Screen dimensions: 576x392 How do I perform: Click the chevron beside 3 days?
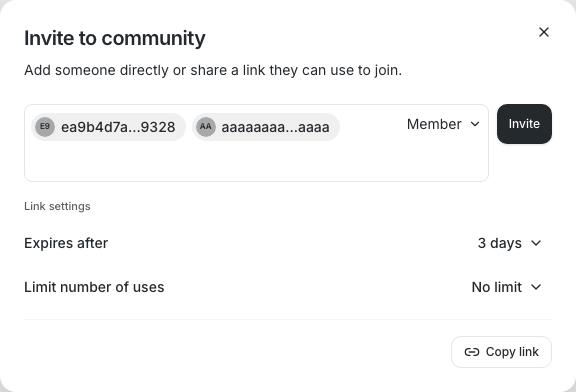(536, 243)
